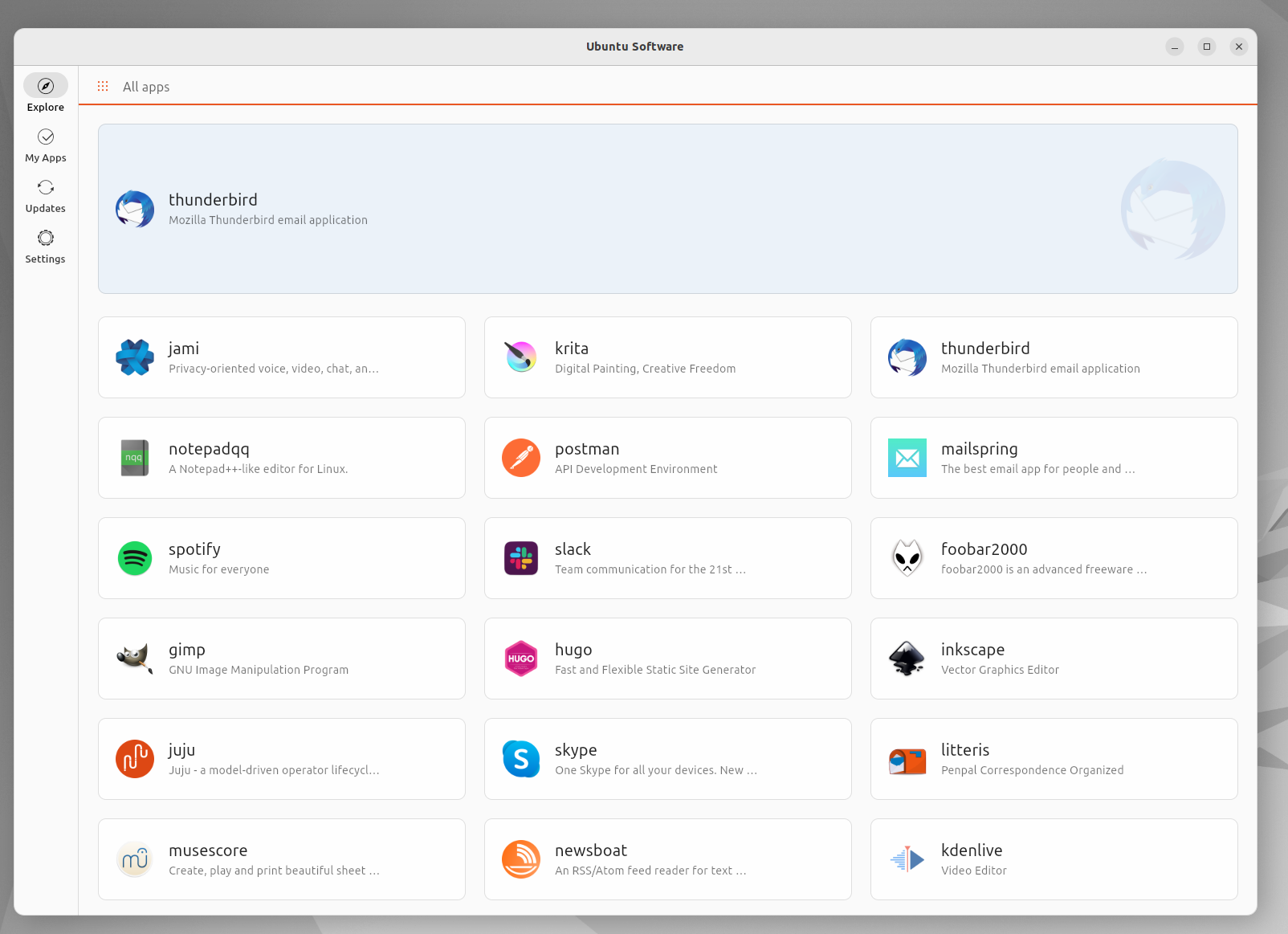Click the juju app icon

pos(135,759)
